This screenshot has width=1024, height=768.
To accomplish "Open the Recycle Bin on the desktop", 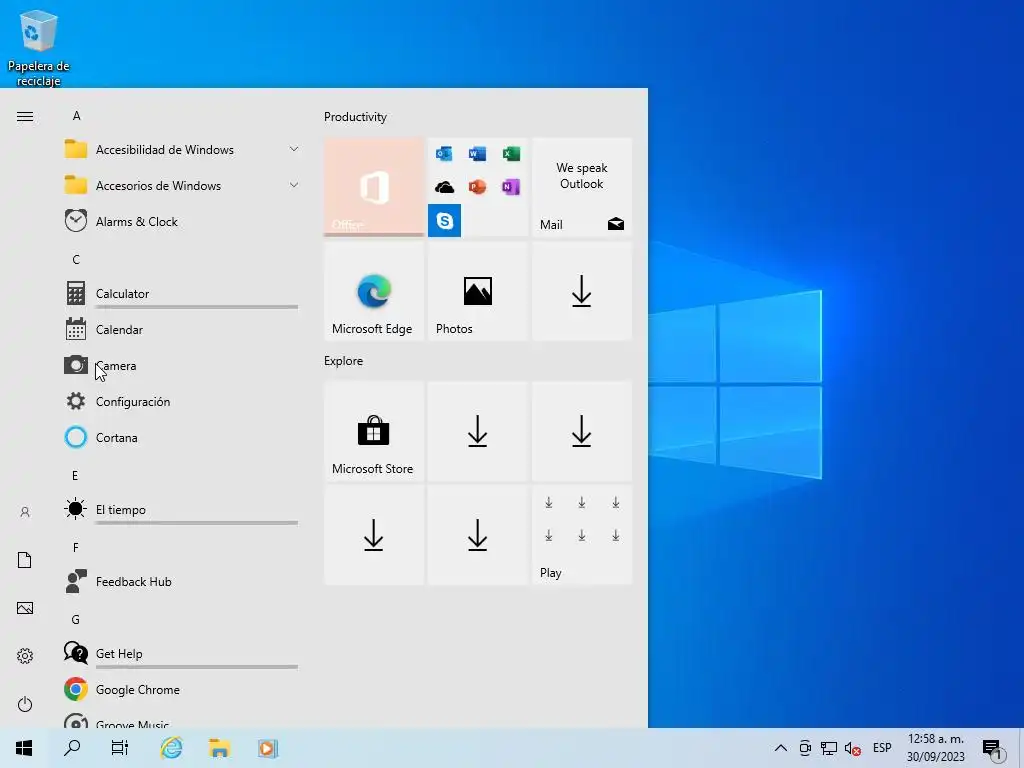I will click(x=39, y=48).
